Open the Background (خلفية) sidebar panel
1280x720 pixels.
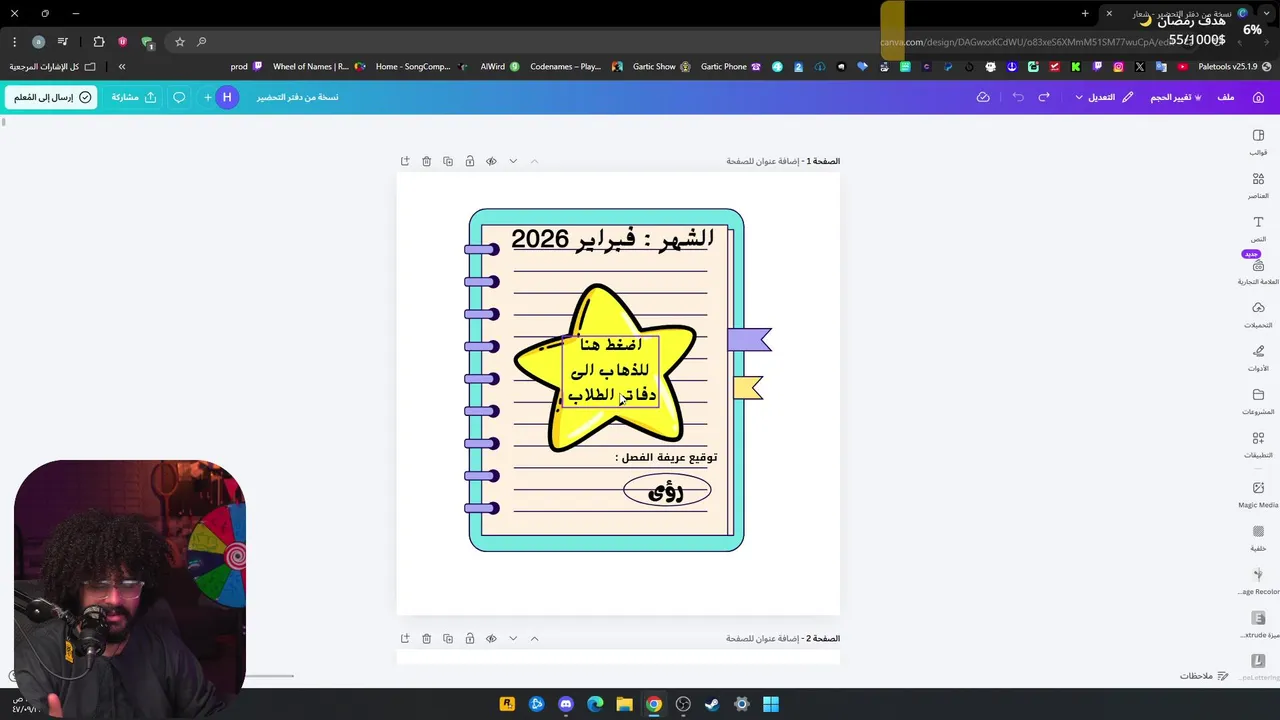(x=1258, y=538)
